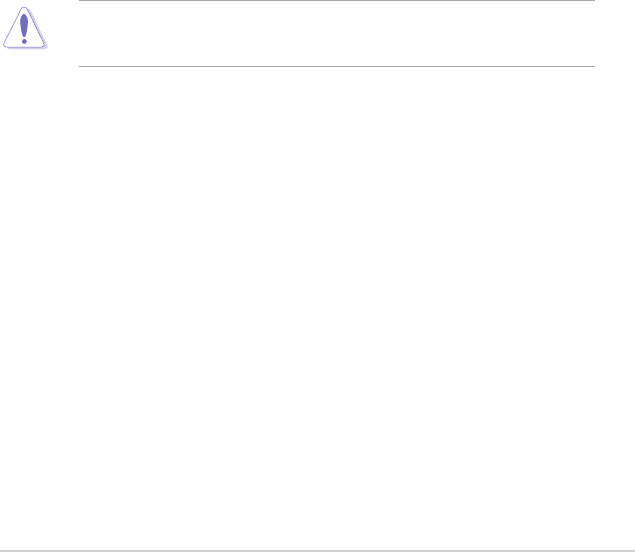Click the empty caution note area between the lines

click(337, 33)
